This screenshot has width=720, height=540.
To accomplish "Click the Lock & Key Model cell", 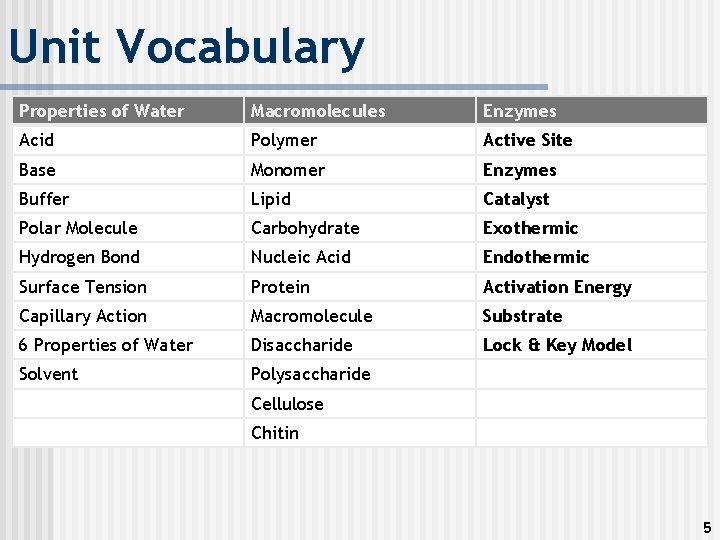I will click(557, 345).
